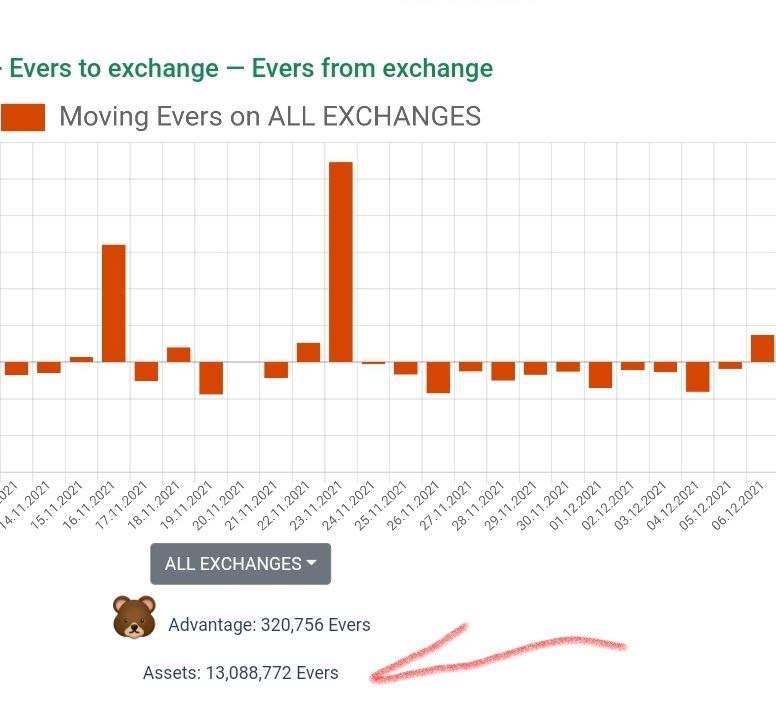Click the negative bar on 26.11.2021
Viewport: 776px width, 713px height.
(438, 377)
